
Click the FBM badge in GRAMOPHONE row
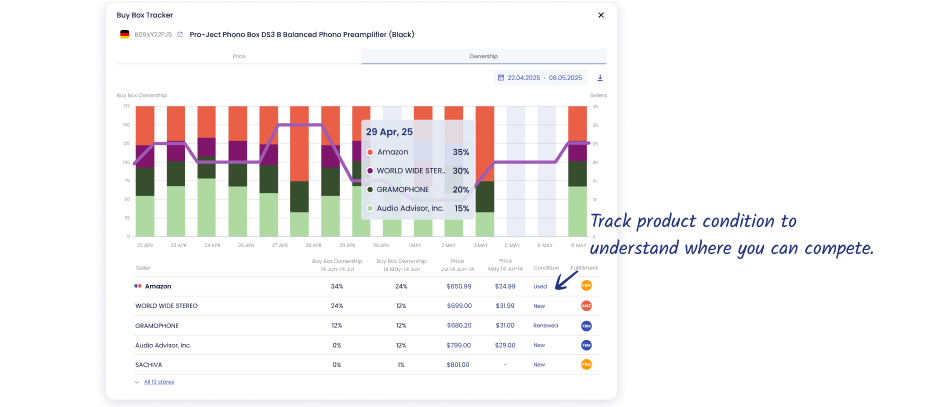pyautogui.click(x=586, y=326)
